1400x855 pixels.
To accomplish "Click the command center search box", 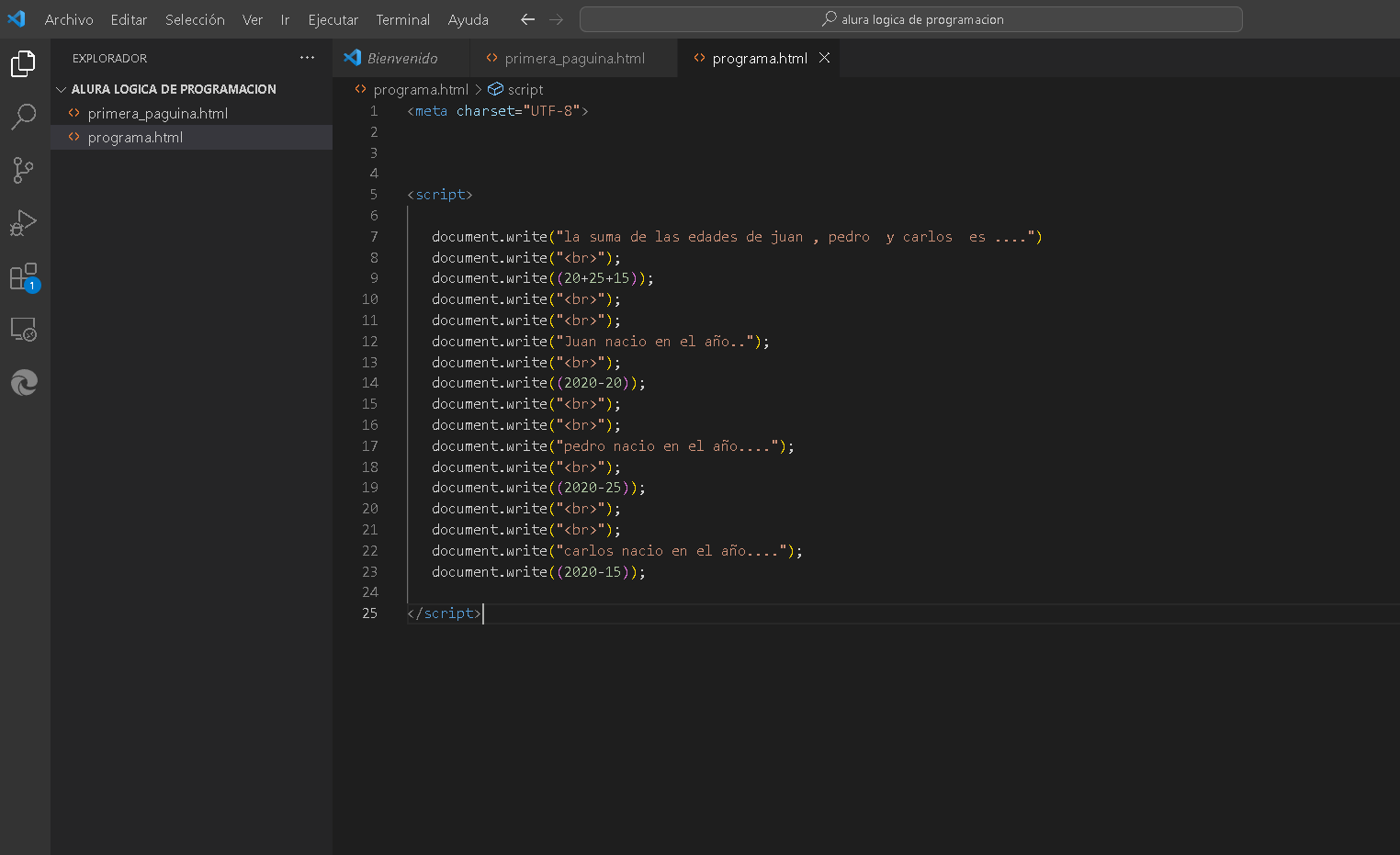I will (x=911, y=19).
